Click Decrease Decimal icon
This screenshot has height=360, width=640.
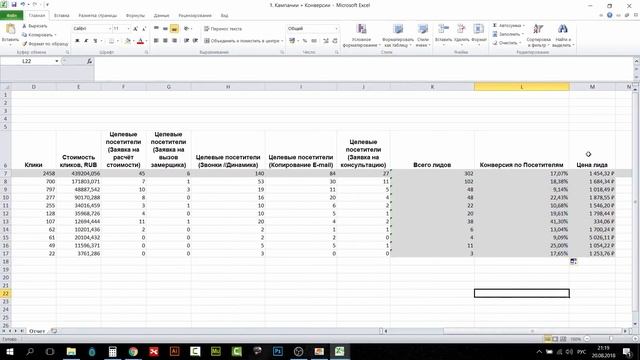(335, 41)
